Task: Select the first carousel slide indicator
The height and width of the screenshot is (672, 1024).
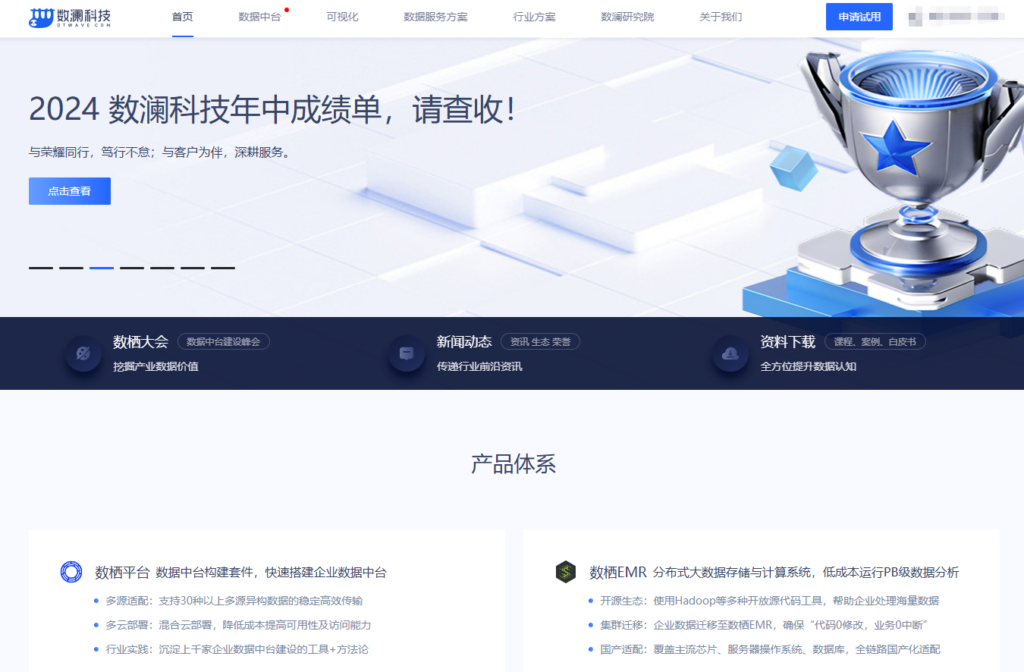Action: (40, 268)
